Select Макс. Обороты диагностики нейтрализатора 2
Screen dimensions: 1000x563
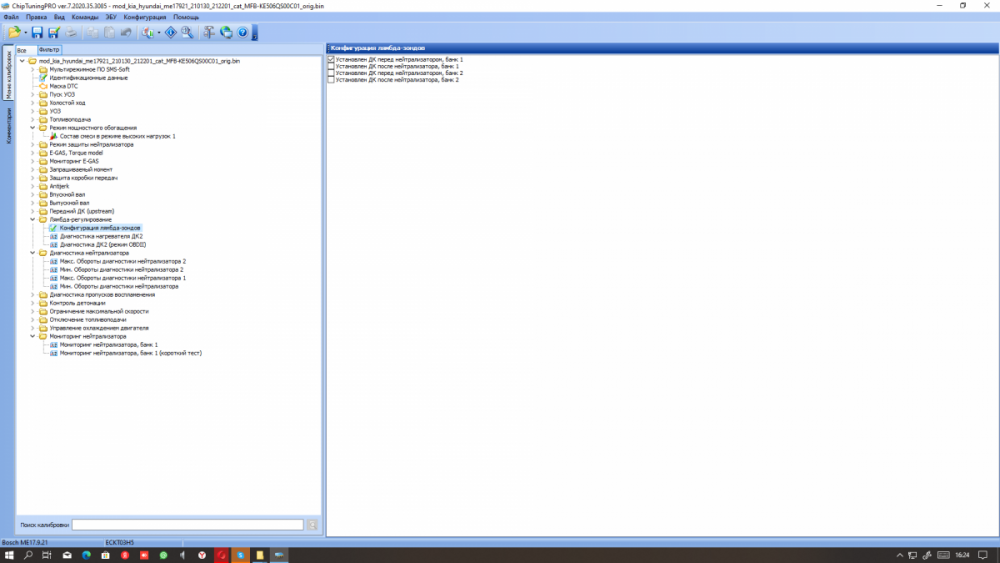[123, 261]
